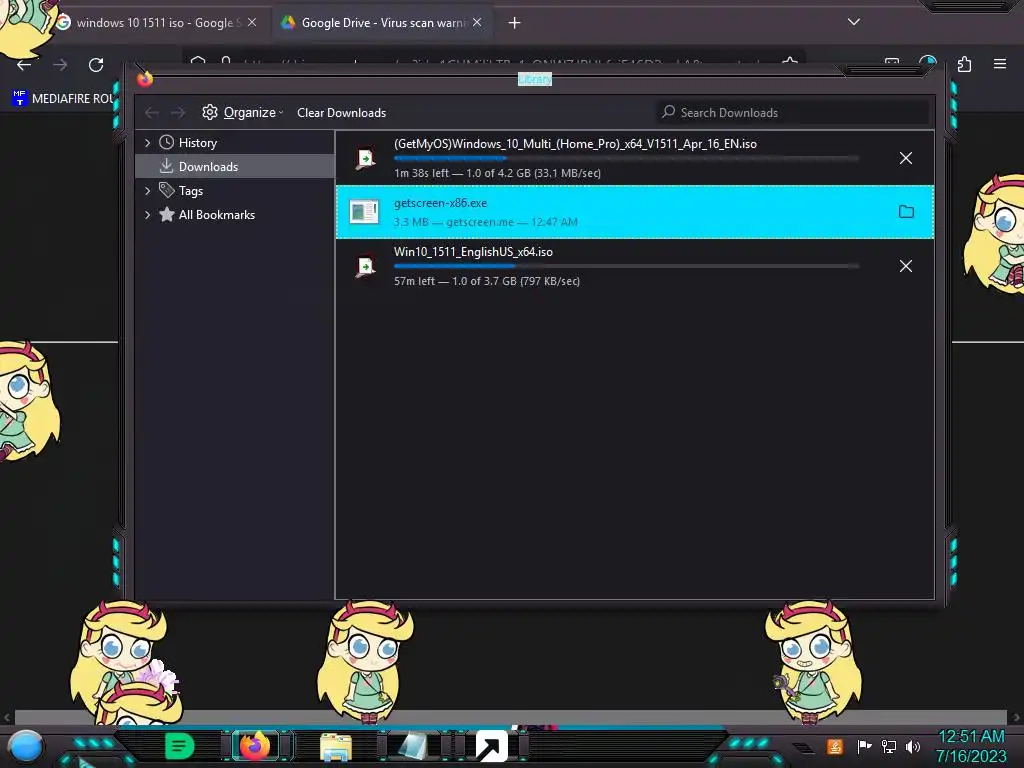Click the GetMyOS iso file name
The image size is (1024, 768).
pyautogui.click(x=575, y=144)
